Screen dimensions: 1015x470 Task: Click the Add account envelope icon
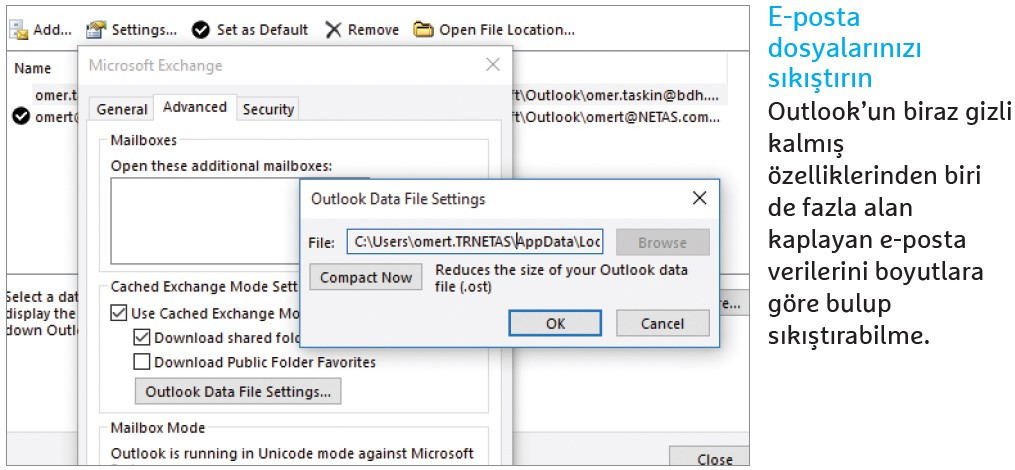(19, 30)
